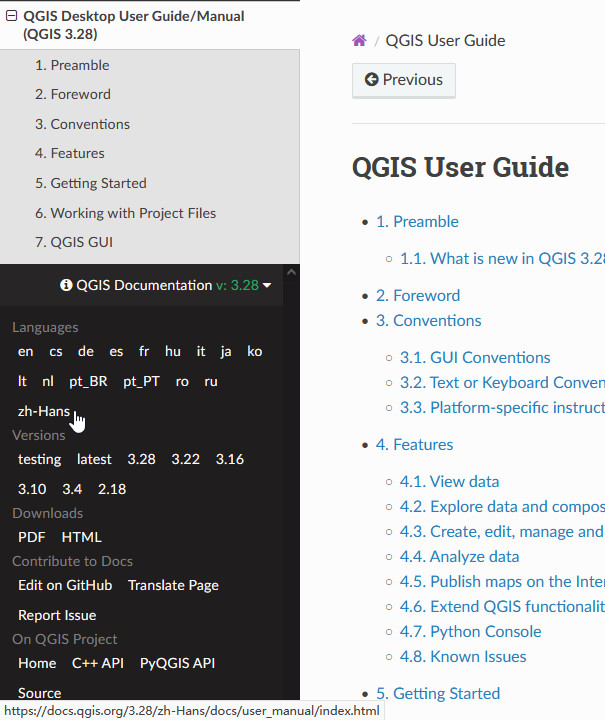Open sidebar item 1. Preamble
This screenshot has height=720, width=605.
(72, 65)
